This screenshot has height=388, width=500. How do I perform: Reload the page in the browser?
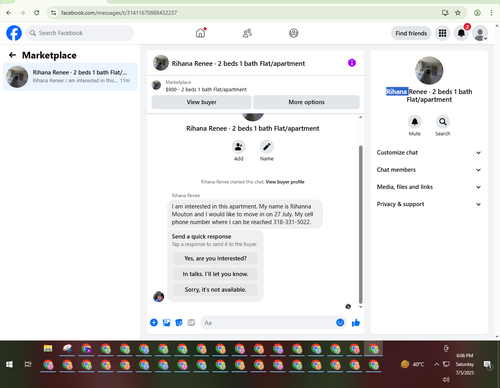[x=37, y=13]
